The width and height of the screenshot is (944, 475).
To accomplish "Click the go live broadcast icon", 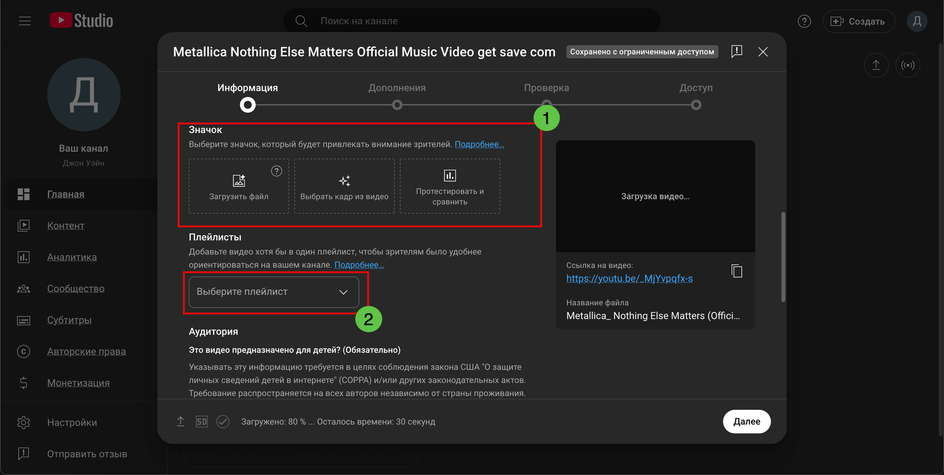I will 908,65.
